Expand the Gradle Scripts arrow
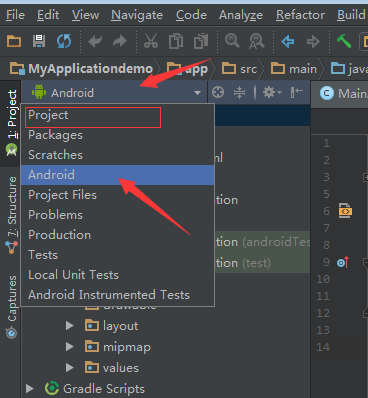 (30, 389)
